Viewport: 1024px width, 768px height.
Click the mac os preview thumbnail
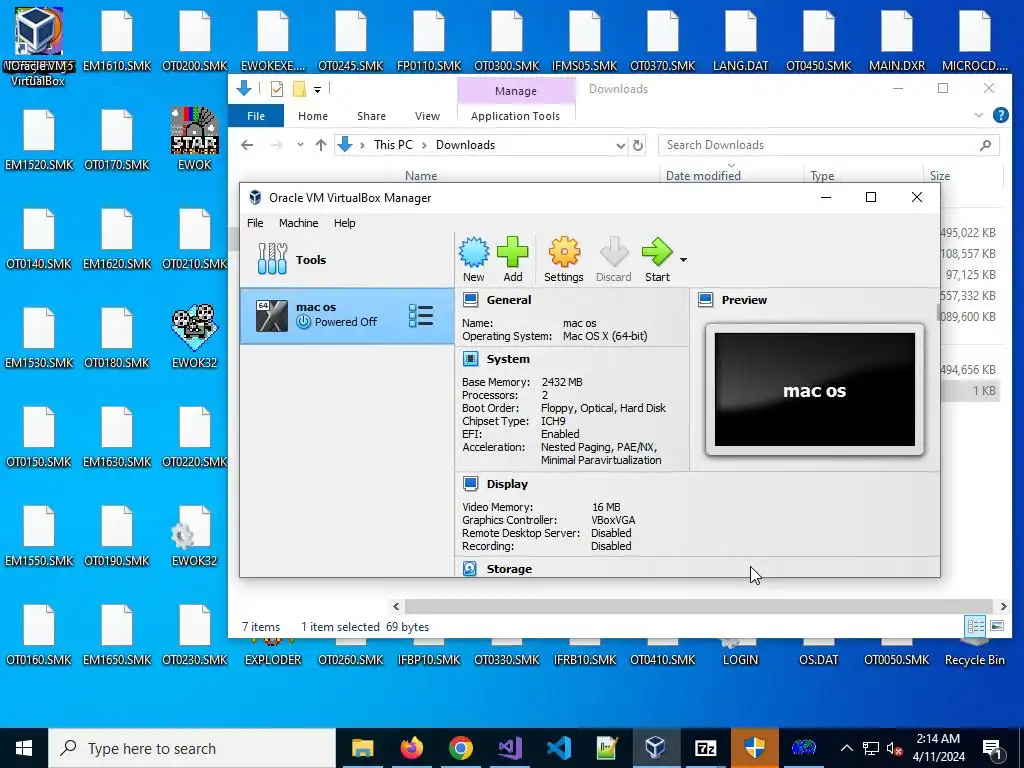pos(814,389)
